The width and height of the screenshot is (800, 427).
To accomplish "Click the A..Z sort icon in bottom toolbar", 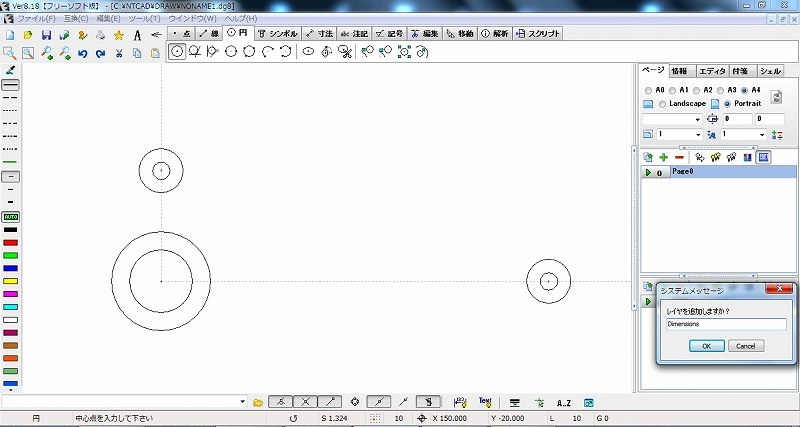I will tap(563, 402).
